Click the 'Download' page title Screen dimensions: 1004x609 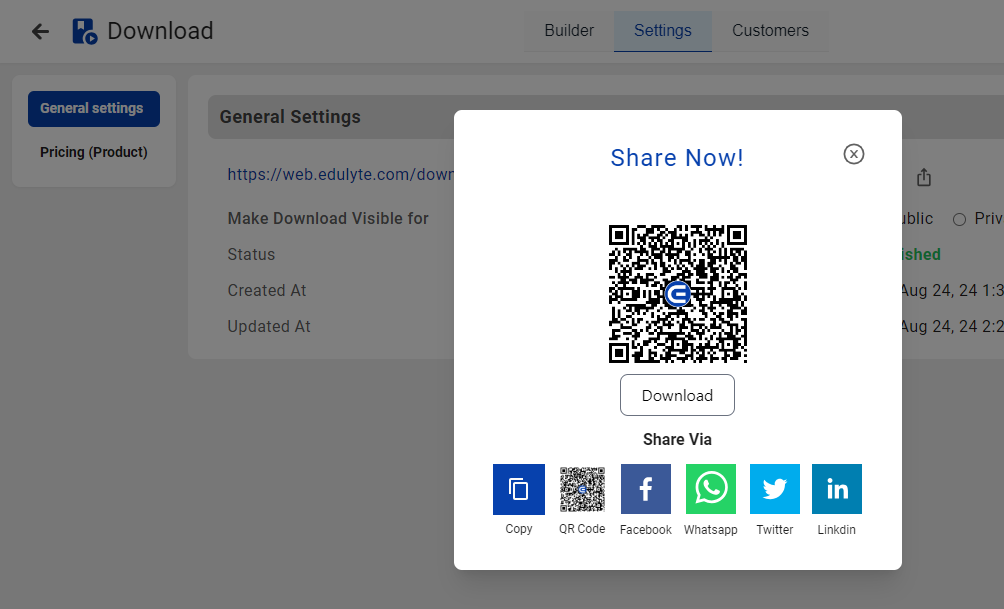click(x=160, y=31)
